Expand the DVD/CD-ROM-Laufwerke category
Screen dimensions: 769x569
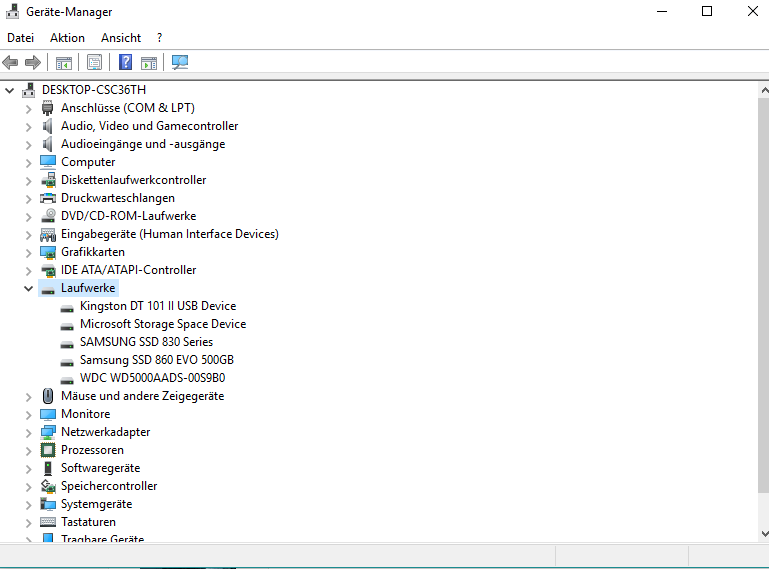pos(28,217)
